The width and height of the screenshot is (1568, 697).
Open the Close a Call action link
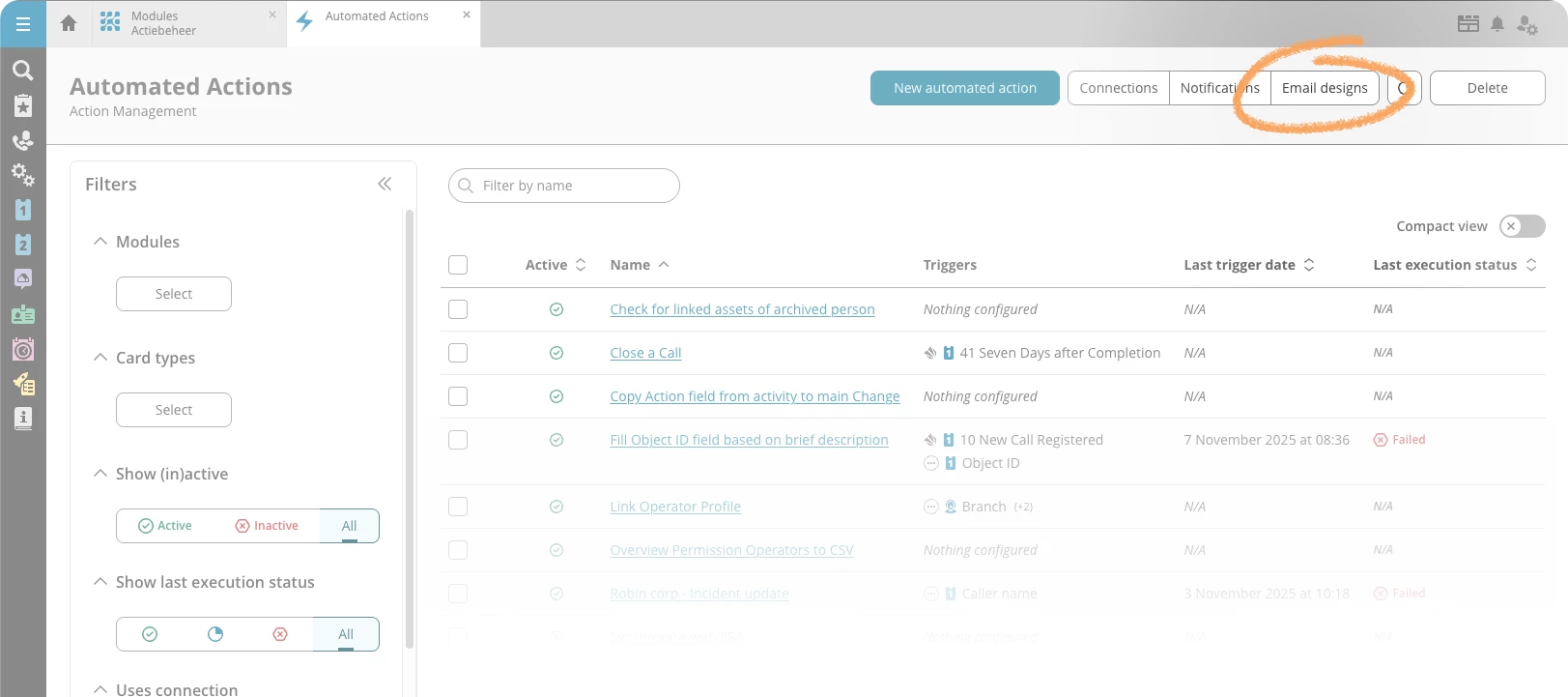[x=645, y=353]
